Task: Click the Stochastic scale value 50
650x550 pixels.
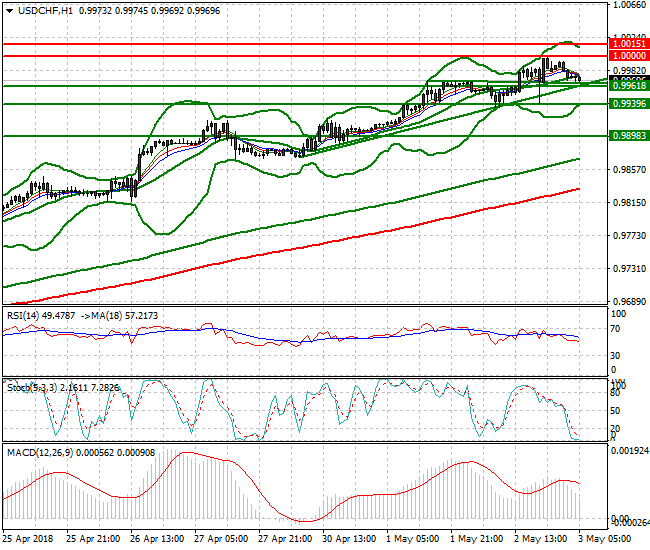Action: pos(616,410)
